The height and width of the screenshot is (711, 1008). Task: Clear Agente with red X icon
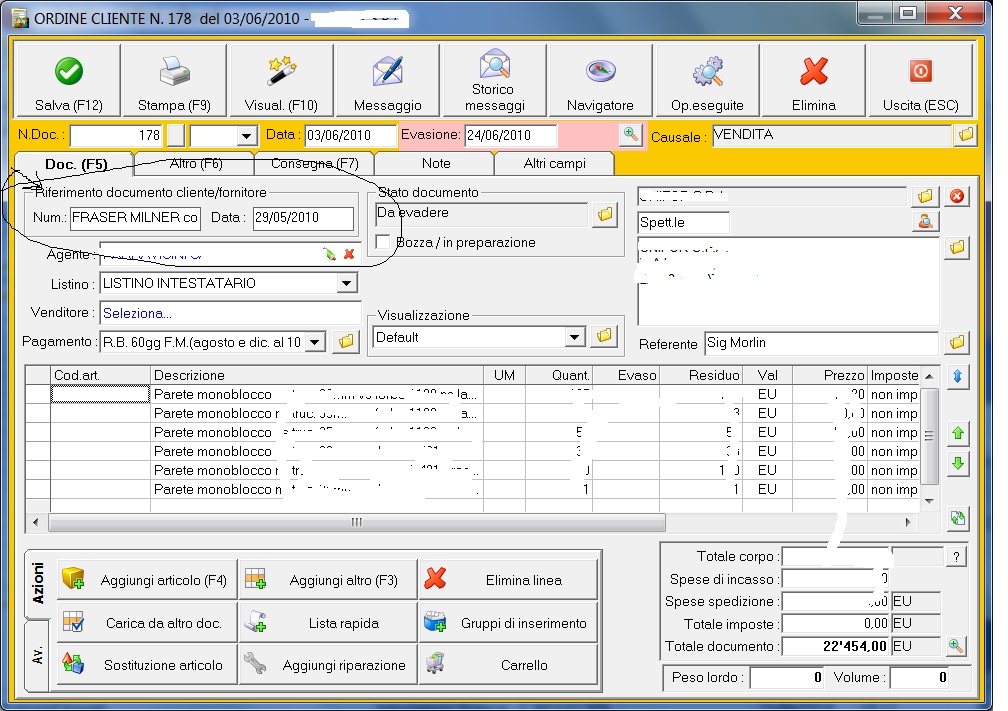coord(349,255)
